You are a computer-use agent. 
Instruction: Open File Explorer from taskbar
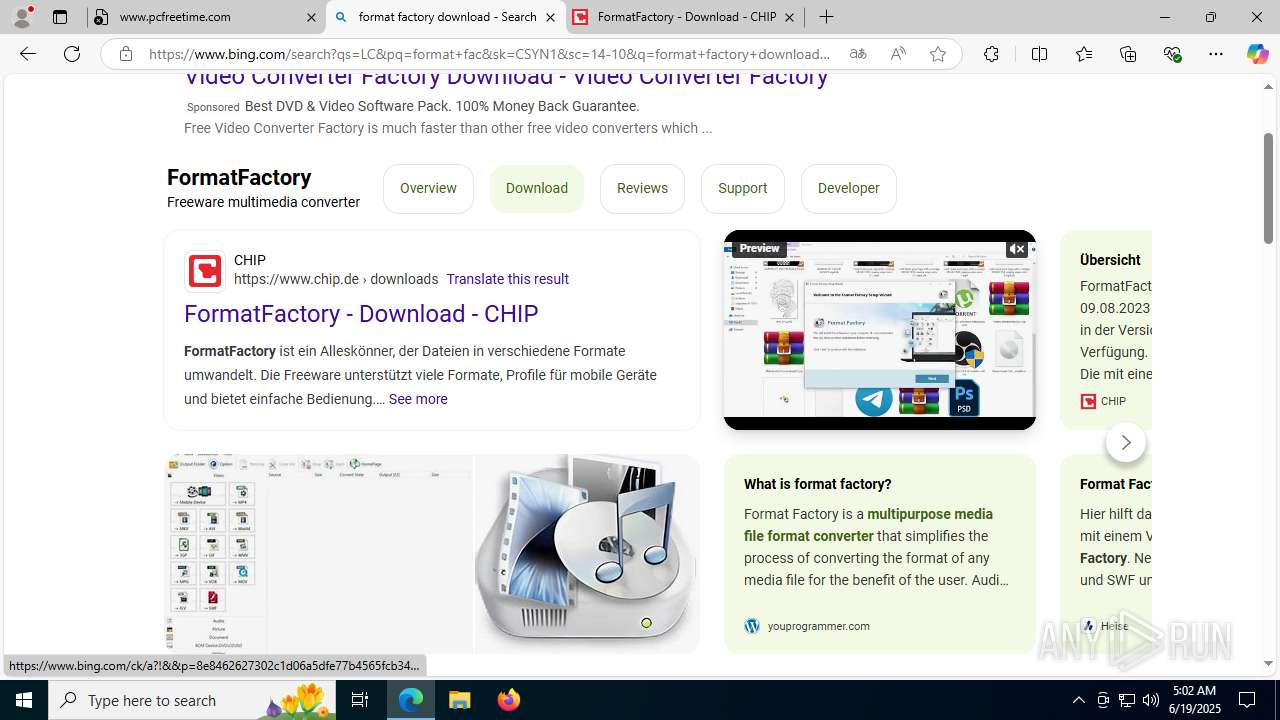[x=459, y=700]
